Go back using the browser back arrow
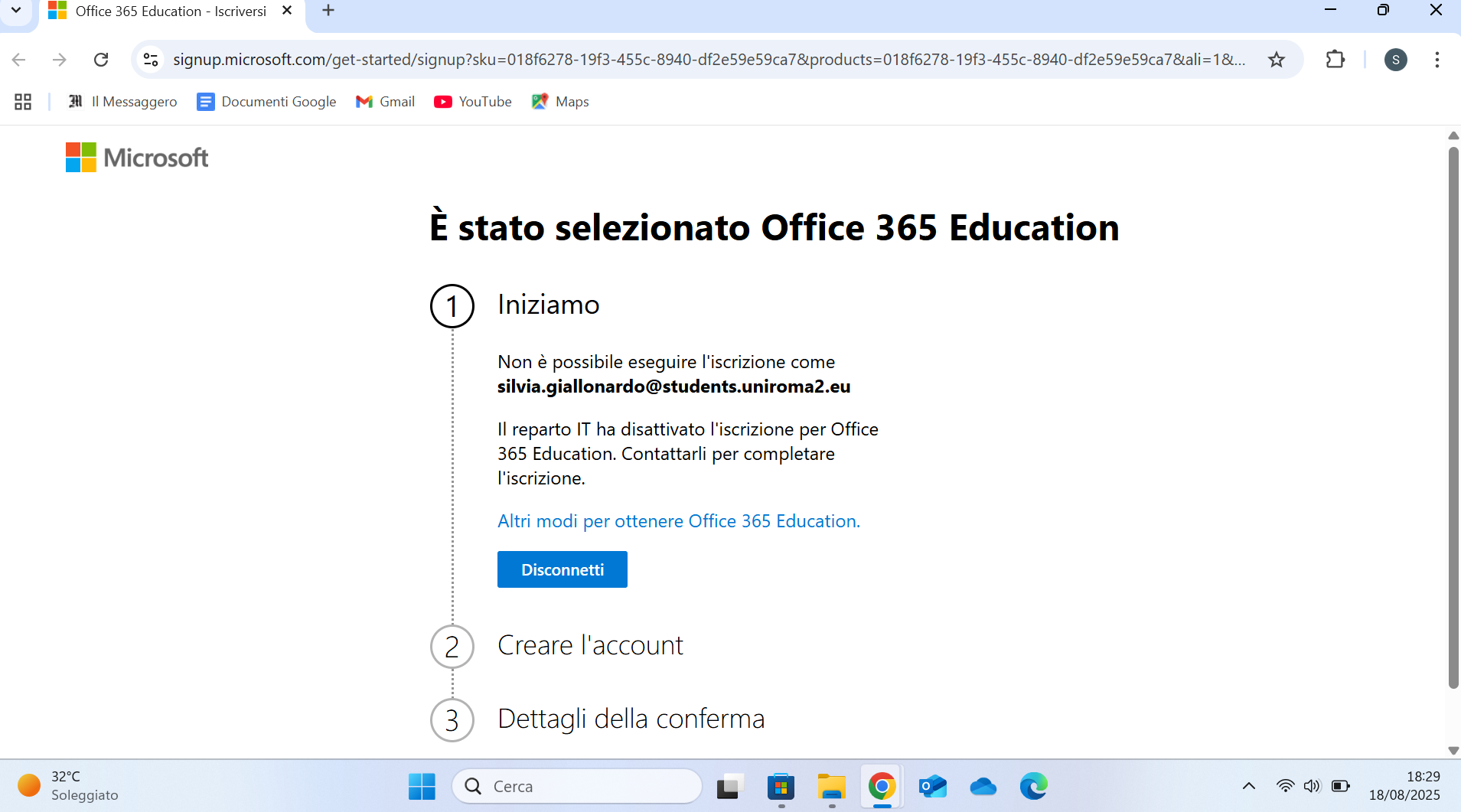Viewport: 1461px width, 812px height. click(19, 60)
